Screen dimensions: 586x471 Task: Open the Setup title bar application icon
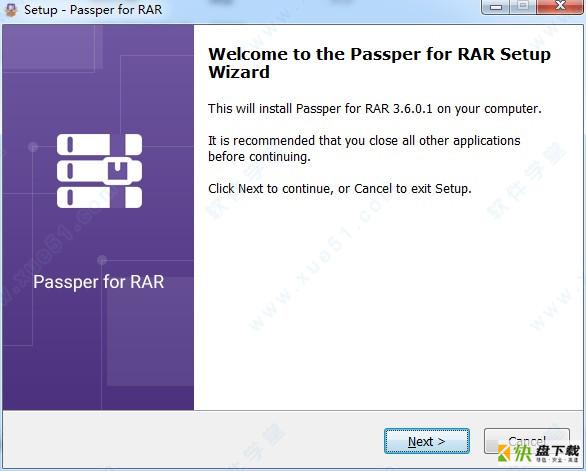click(x=11, y=9)
